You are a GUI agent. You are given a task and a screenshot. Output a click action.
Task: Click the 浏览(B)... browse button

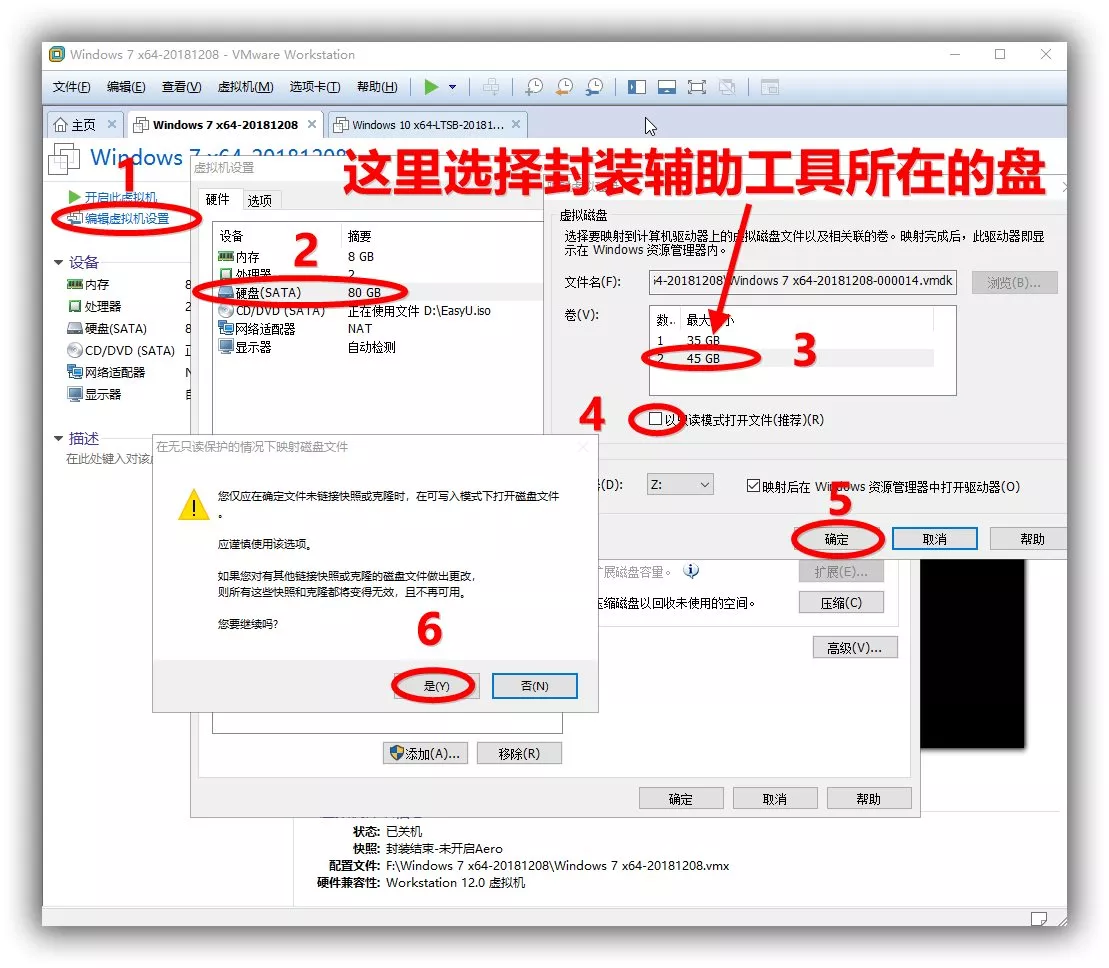tap(1014, 282)
